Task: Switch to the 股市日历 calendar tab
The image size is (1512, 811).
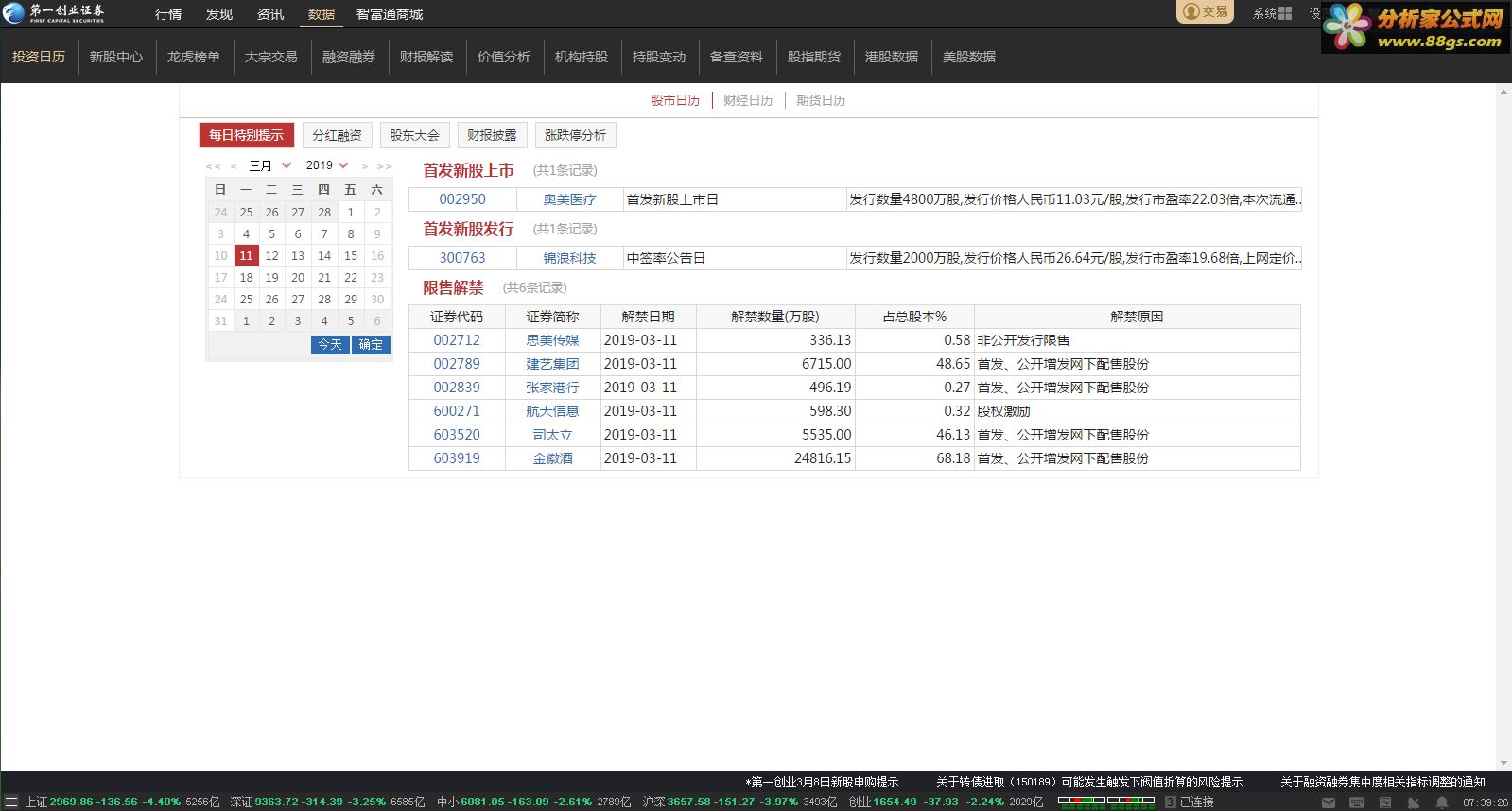Action: pos(675,100)
